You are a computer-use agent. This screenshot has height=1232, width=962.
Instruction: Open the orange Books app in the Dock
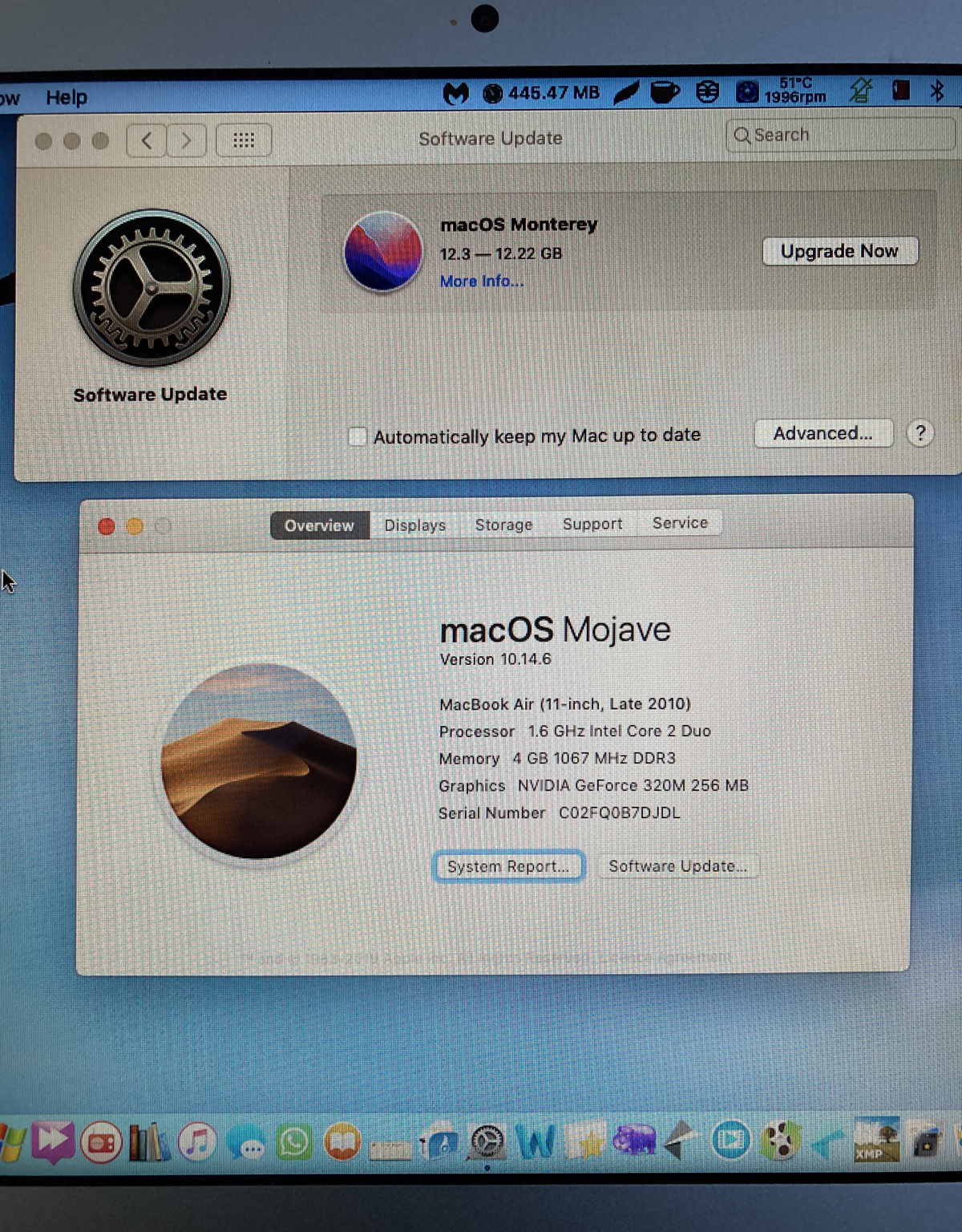pos(343,1142)
